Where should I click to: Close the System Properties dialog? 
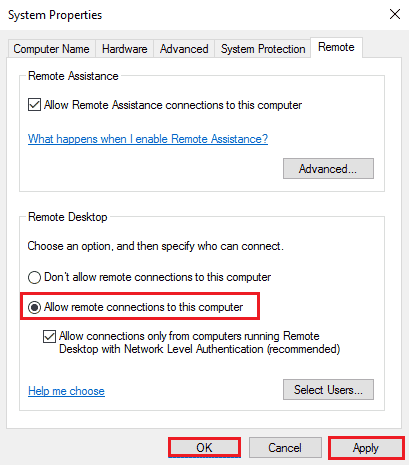coord(395,14)
